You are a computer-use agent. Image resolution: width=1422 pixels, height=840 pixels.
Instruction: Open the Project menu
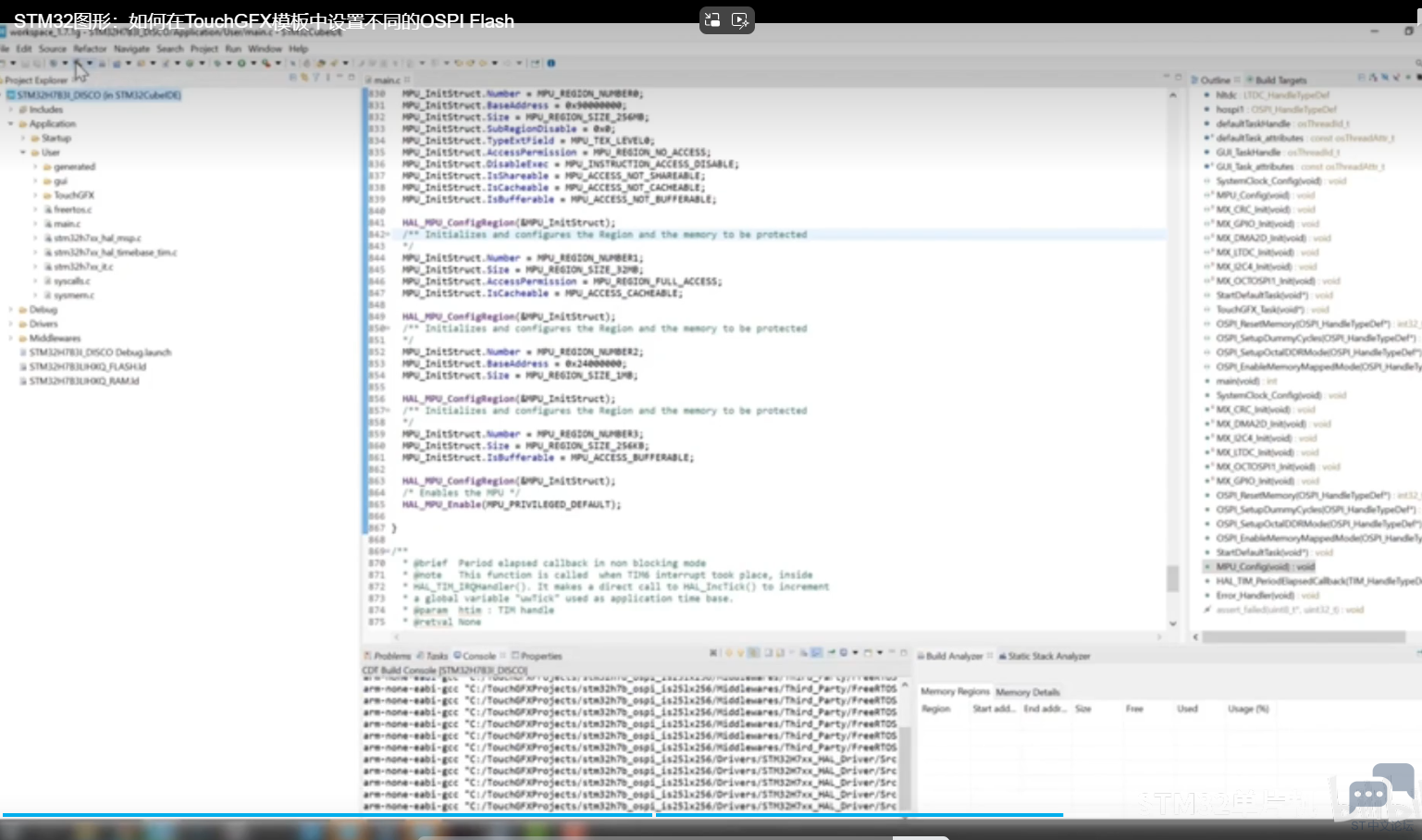point(204,48)
